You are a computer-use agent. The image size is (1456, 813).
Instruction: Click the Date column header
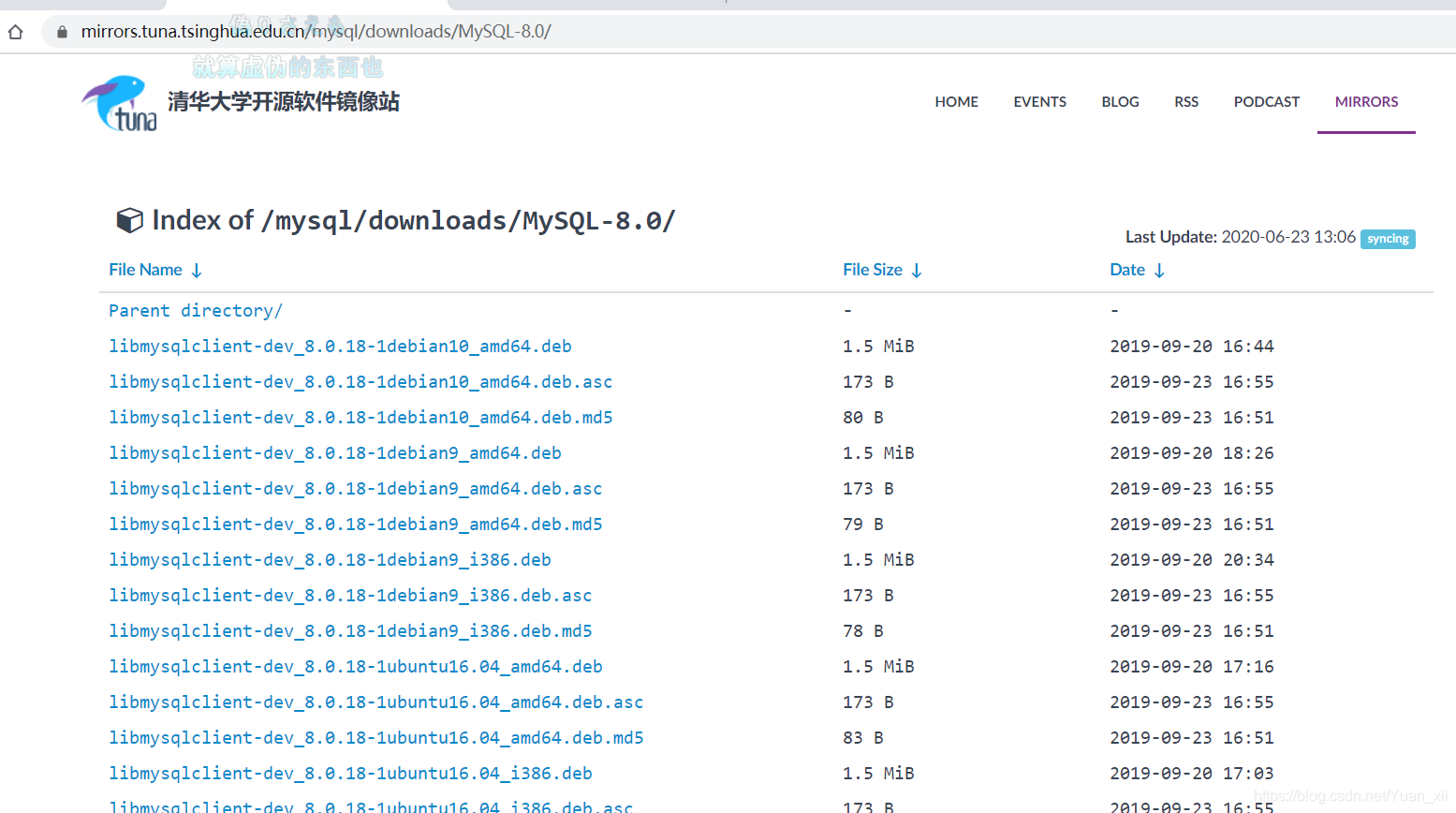(1127, 270)
